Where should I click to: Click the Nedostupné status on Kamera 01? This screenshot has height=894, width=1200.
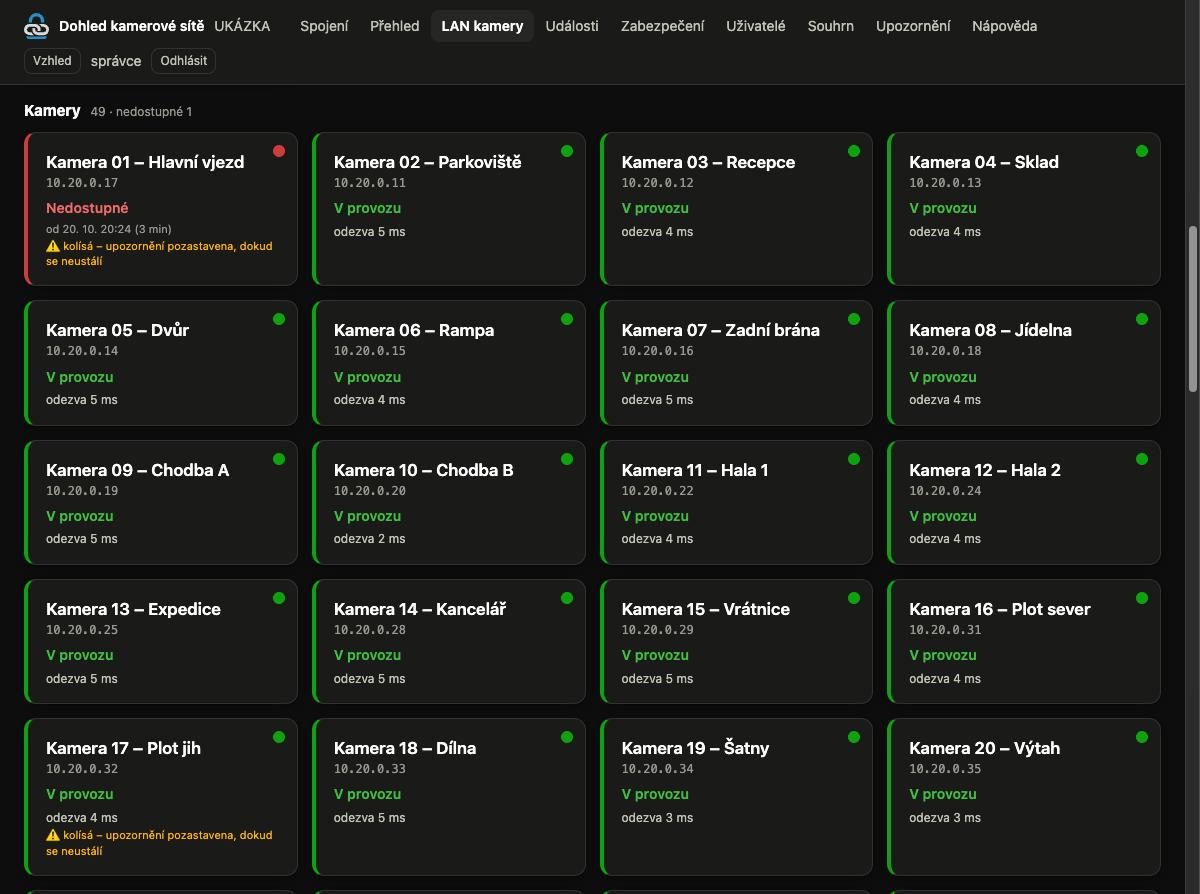click(x=87, y=208)
